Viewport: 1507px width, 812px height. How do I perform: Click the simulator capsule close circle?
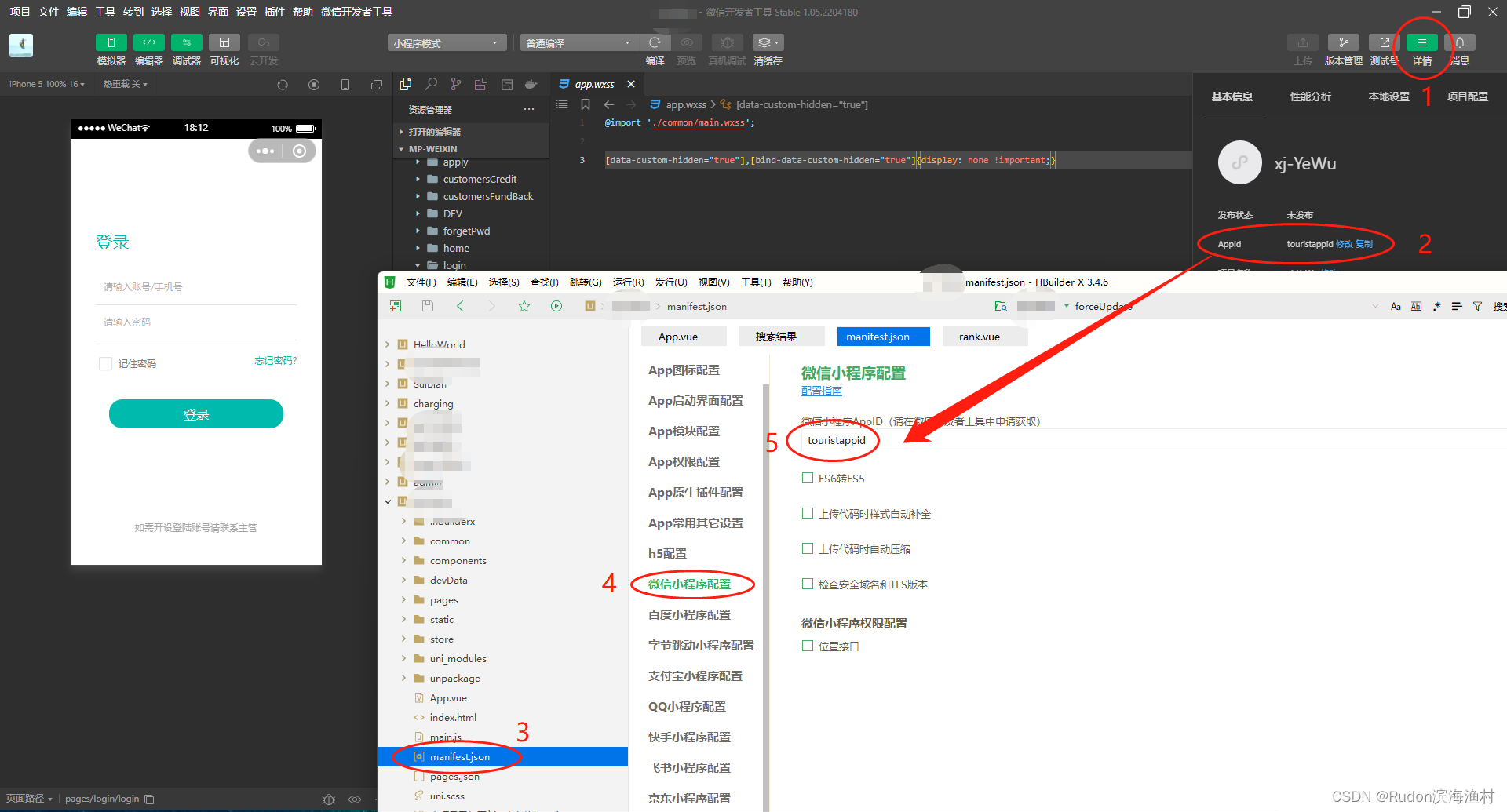pyautogui.click(x=299, y=151)
